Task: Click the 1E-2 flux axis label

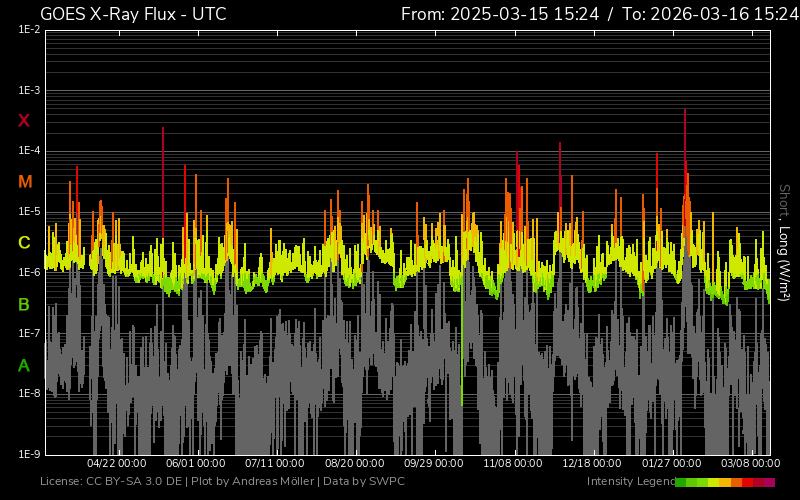Action: [x=30, y=30]
